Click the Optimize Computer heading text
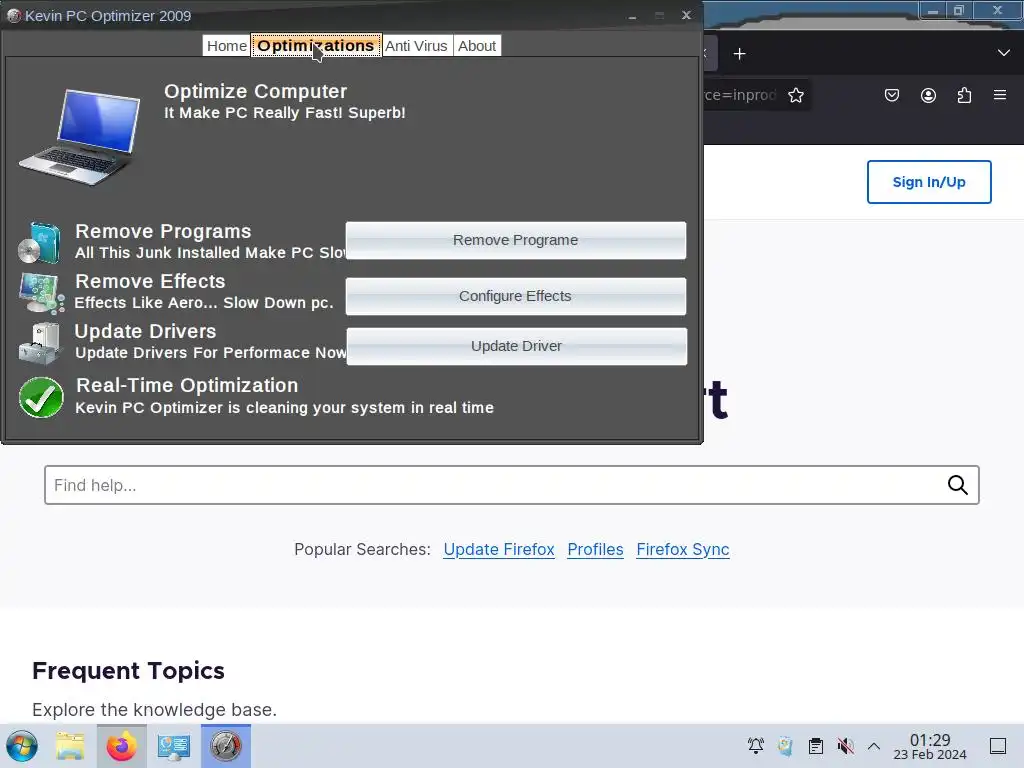Image resolution: width=1024 pixels, height=768 pixels. point(255,91)
